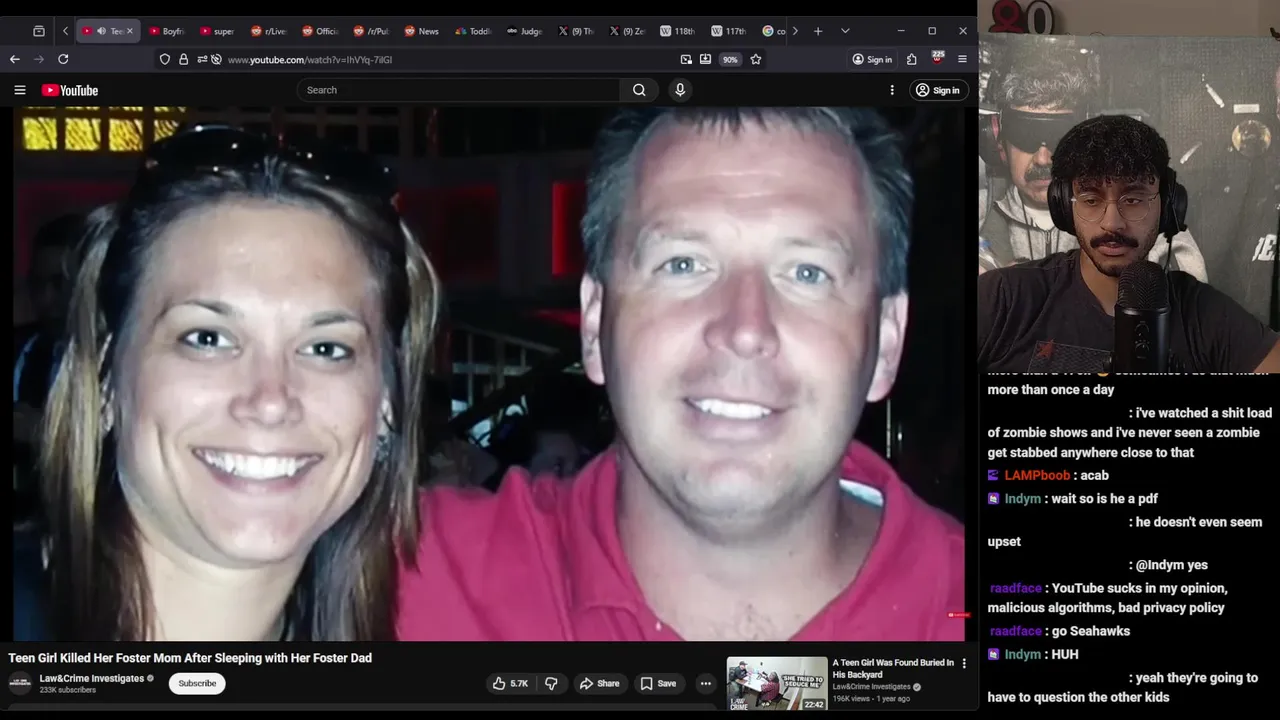Mute the playing YouTube tab speaker icon
The height and width of the screenshot is (720, 1280).
101,31
